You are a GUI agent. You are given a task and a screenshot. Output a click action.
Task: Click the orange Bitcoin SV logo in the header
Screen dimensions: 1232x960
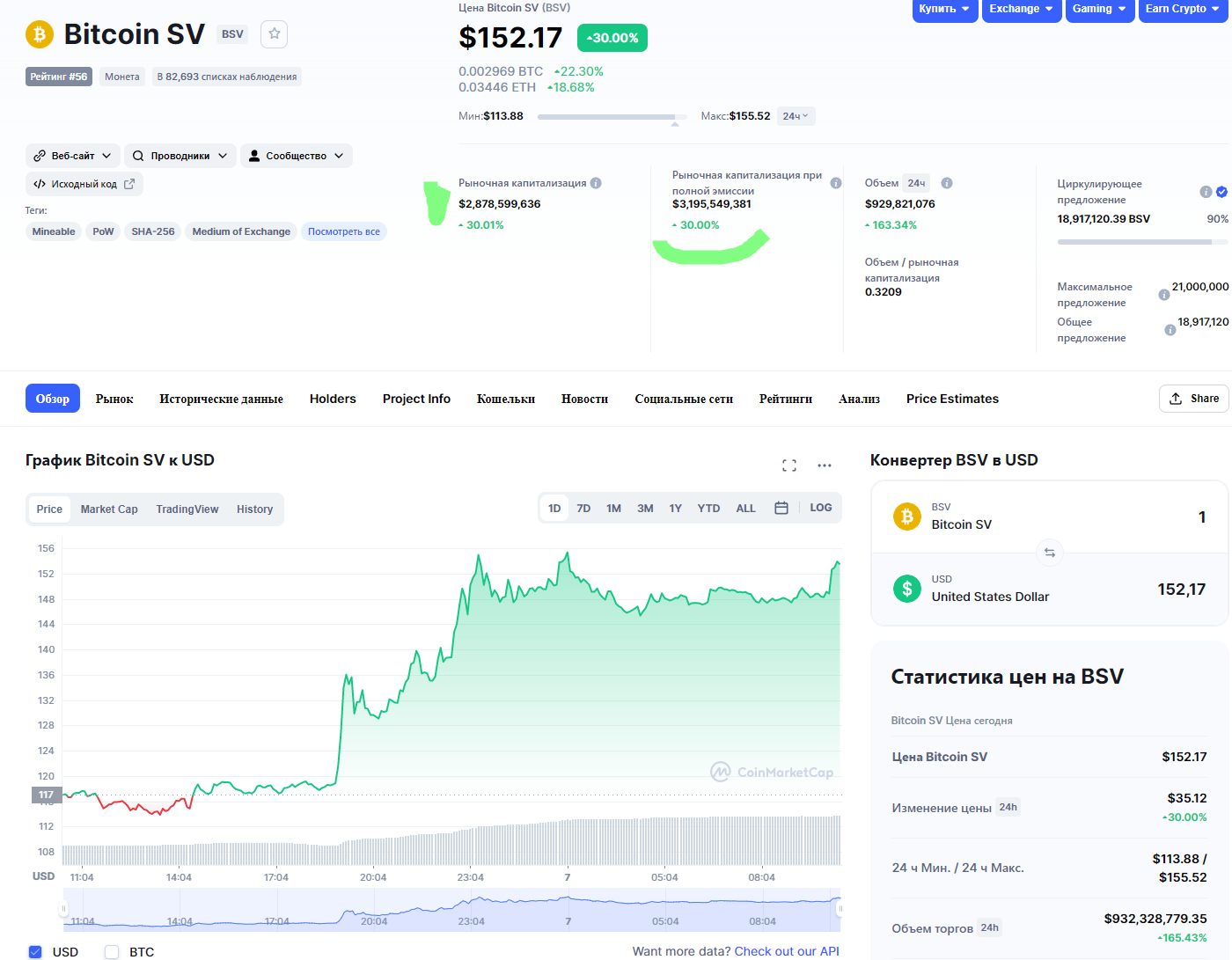(39, 34)
